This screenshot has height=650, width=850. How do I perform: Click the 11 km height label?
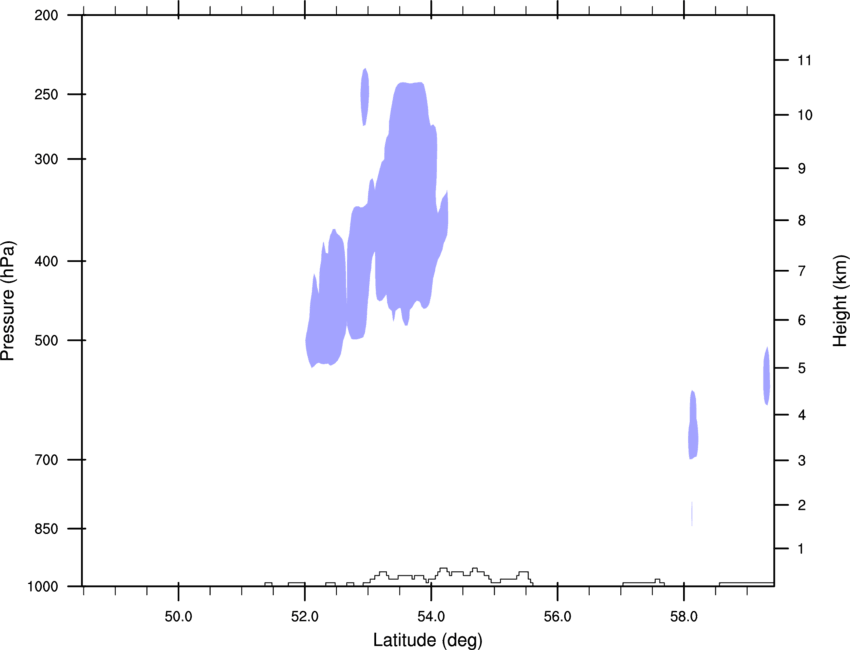pos(804,60)
